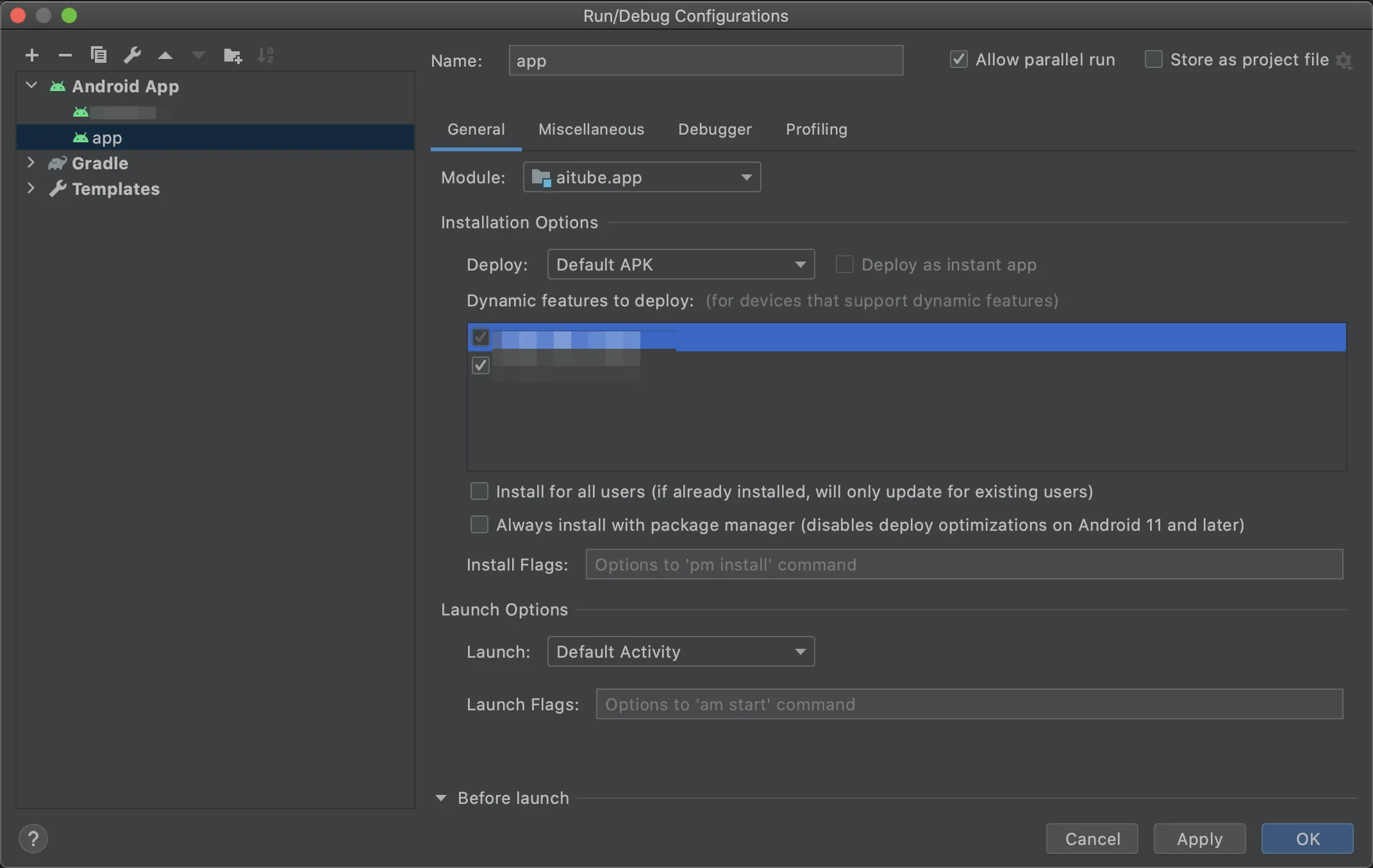The image size is (1373, 868).
Task: Click the Edit Templates wrench icon
Action: click(132, 55)
